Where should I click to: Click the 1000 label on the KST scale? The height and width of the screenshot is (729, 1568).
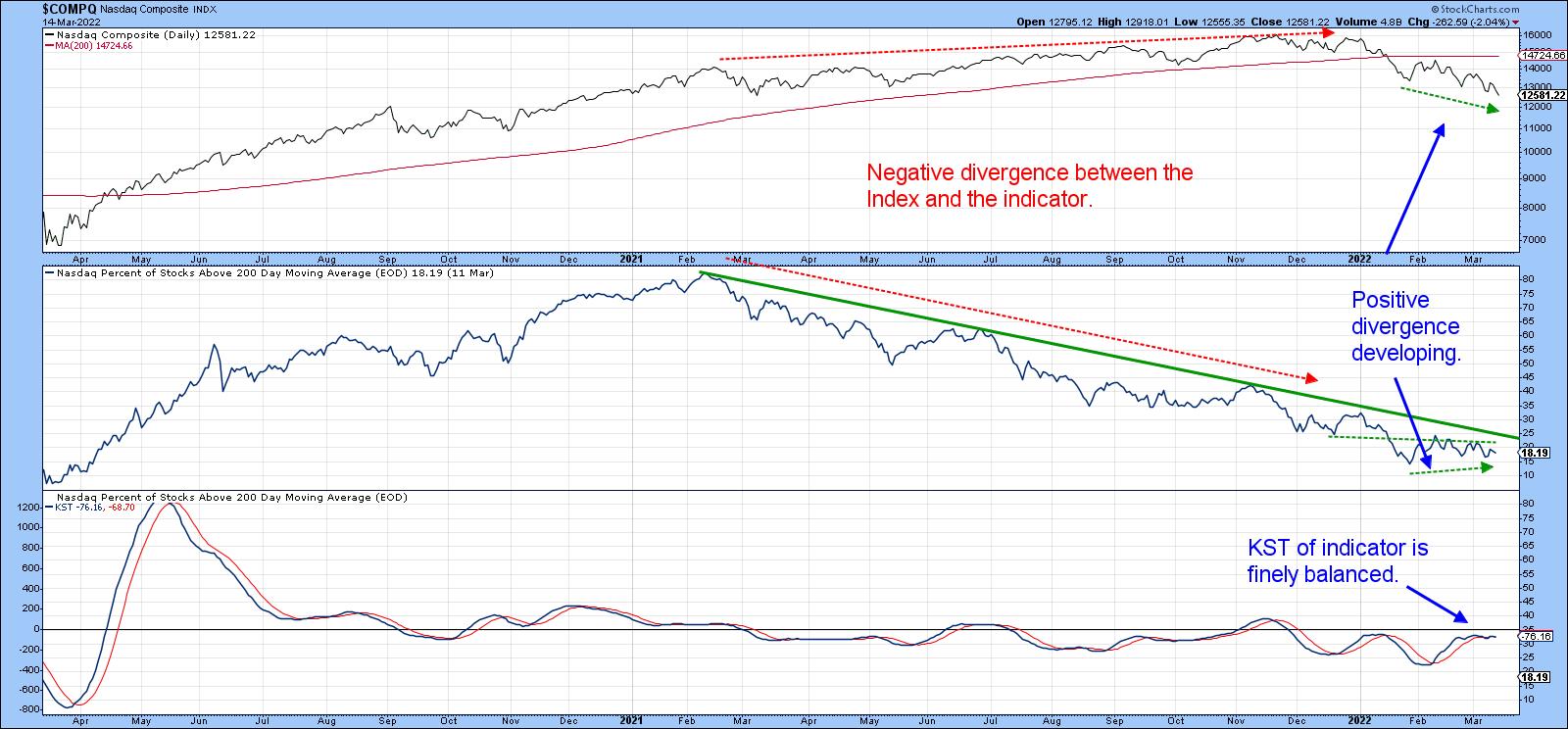tap(26, 527)
